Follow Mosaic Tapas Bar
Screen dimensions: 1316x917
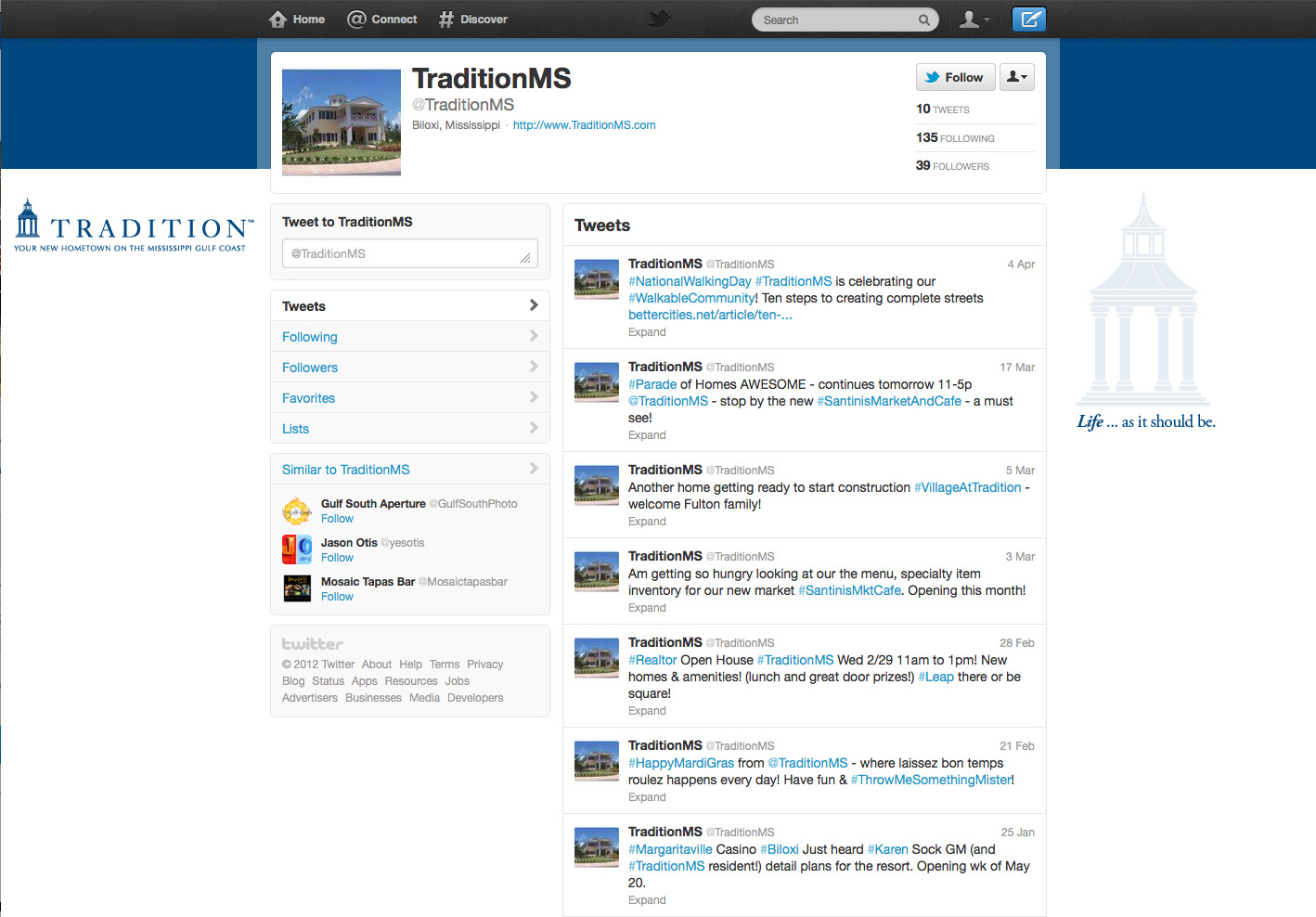pyautogui.click(x=337, y=597)
